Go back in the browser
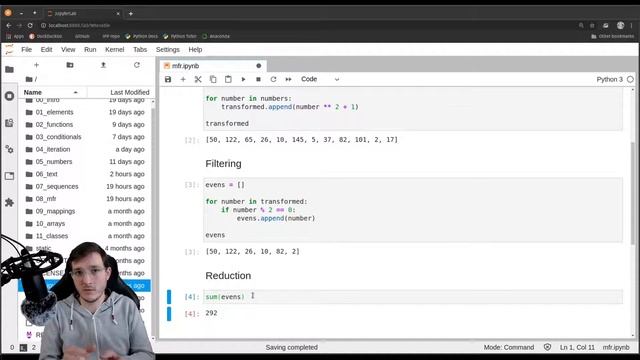 (x=9, y=25)
